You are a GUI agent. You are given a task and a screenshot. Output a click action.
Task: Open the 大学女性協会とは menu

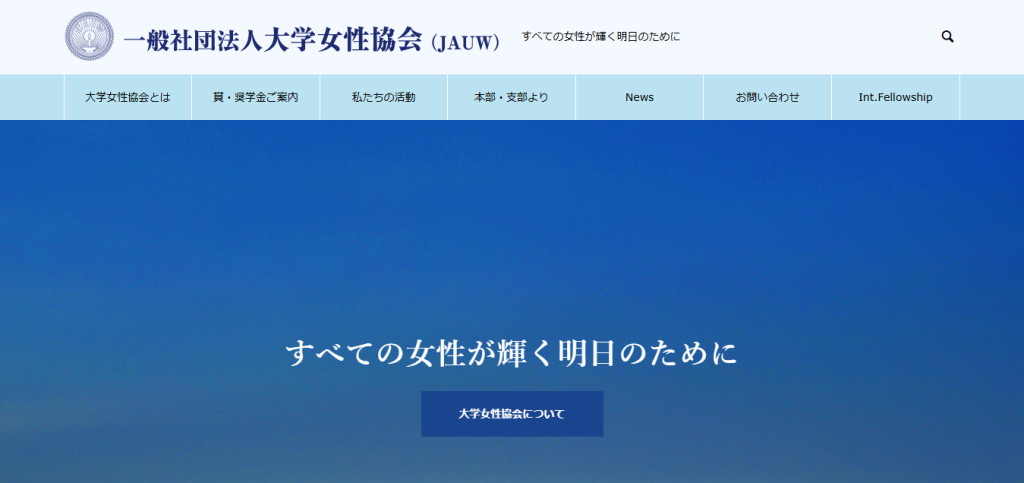[x=128, y=98]
